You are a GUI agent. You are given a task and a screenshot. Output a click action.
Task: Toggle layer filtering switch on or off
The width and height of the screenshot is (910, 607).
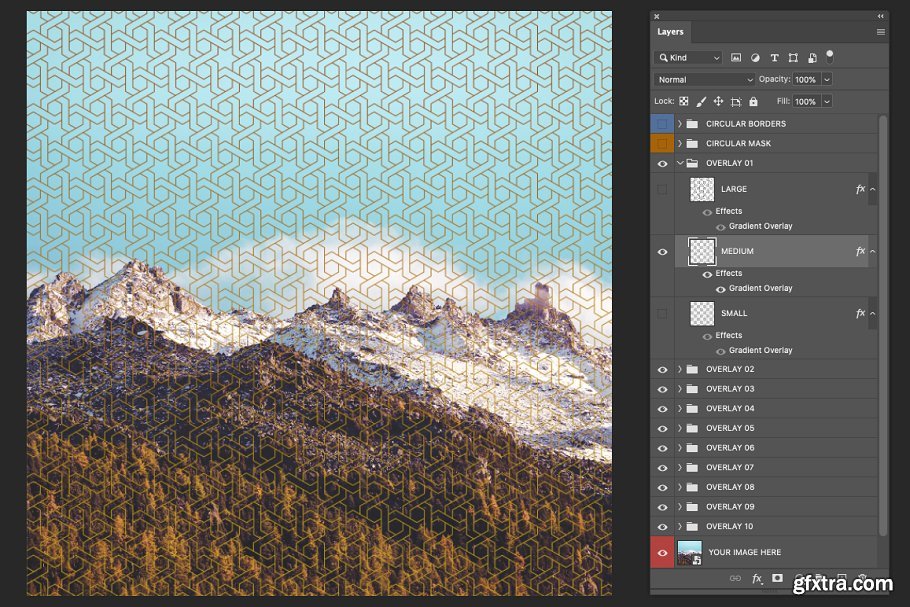pyautogui.click(x=829, y=57)
